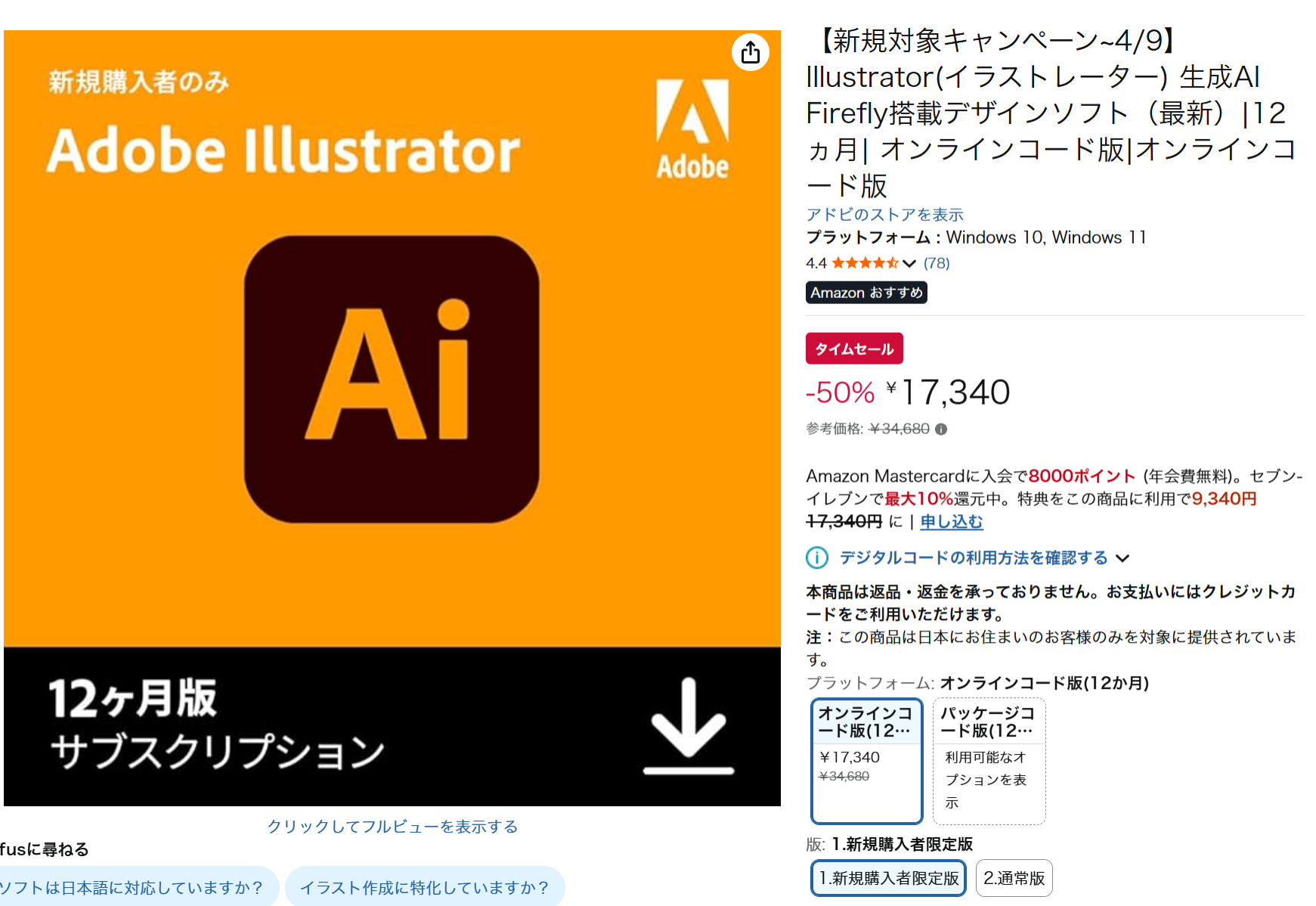The height and width of the screenshot is (906, 1316).
Task: Click the orange star rating icons
Action: point(865,263)
